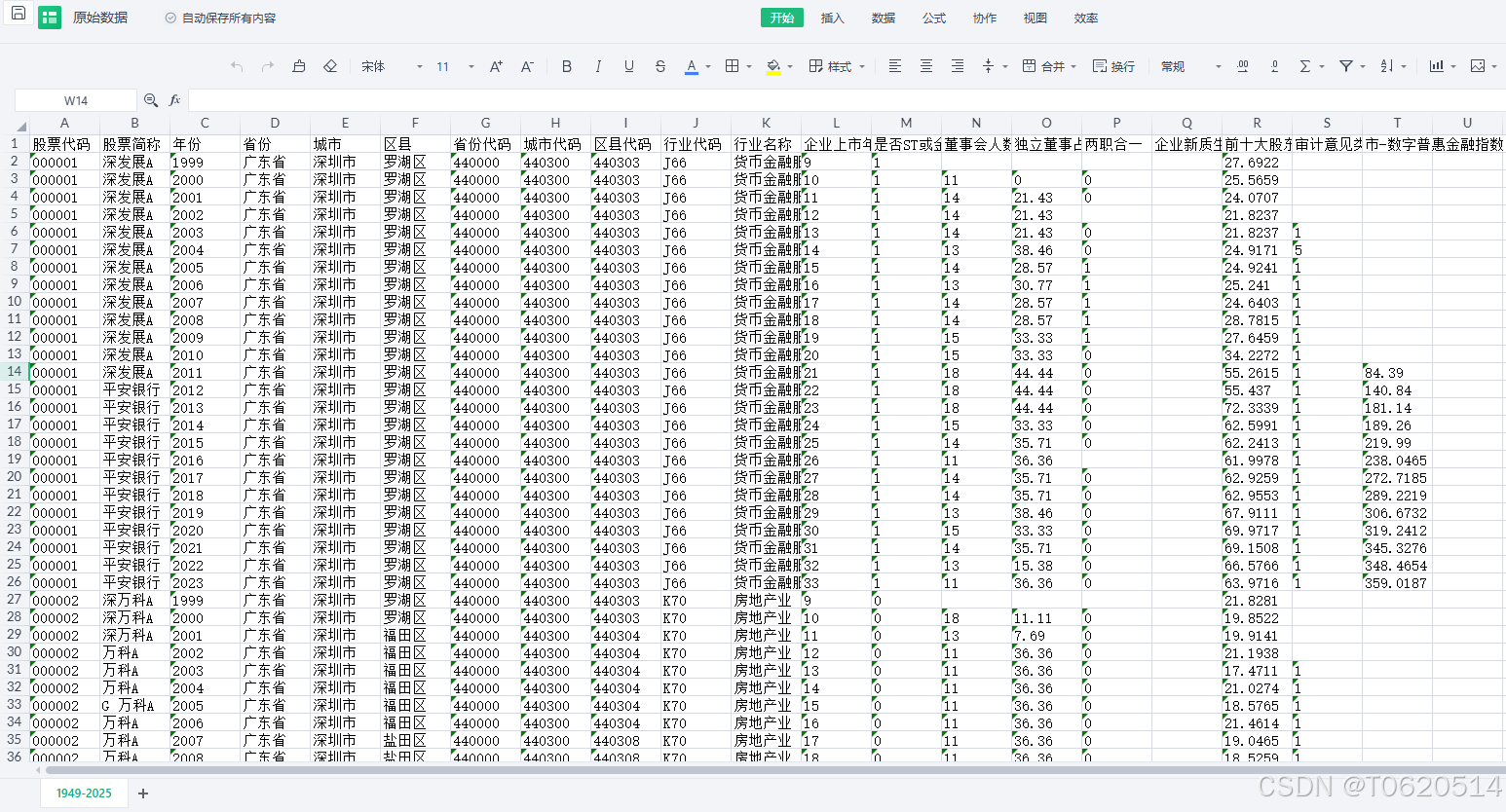Open the filter funnel icon
Screen dimensions: 1506x812
(x=1345, y=66)
